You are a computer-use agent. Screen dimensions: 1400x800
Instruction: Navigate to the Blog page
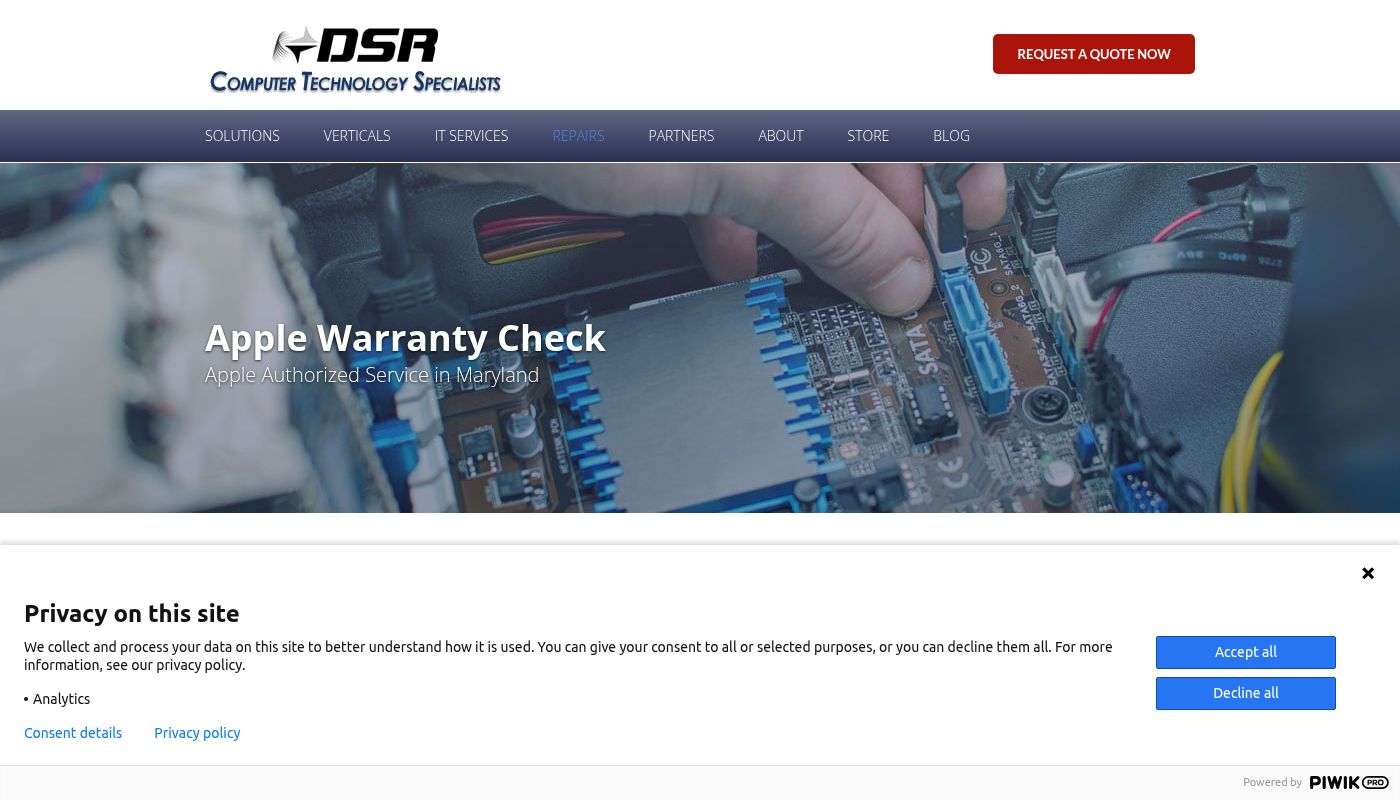[x=951, y=136]
